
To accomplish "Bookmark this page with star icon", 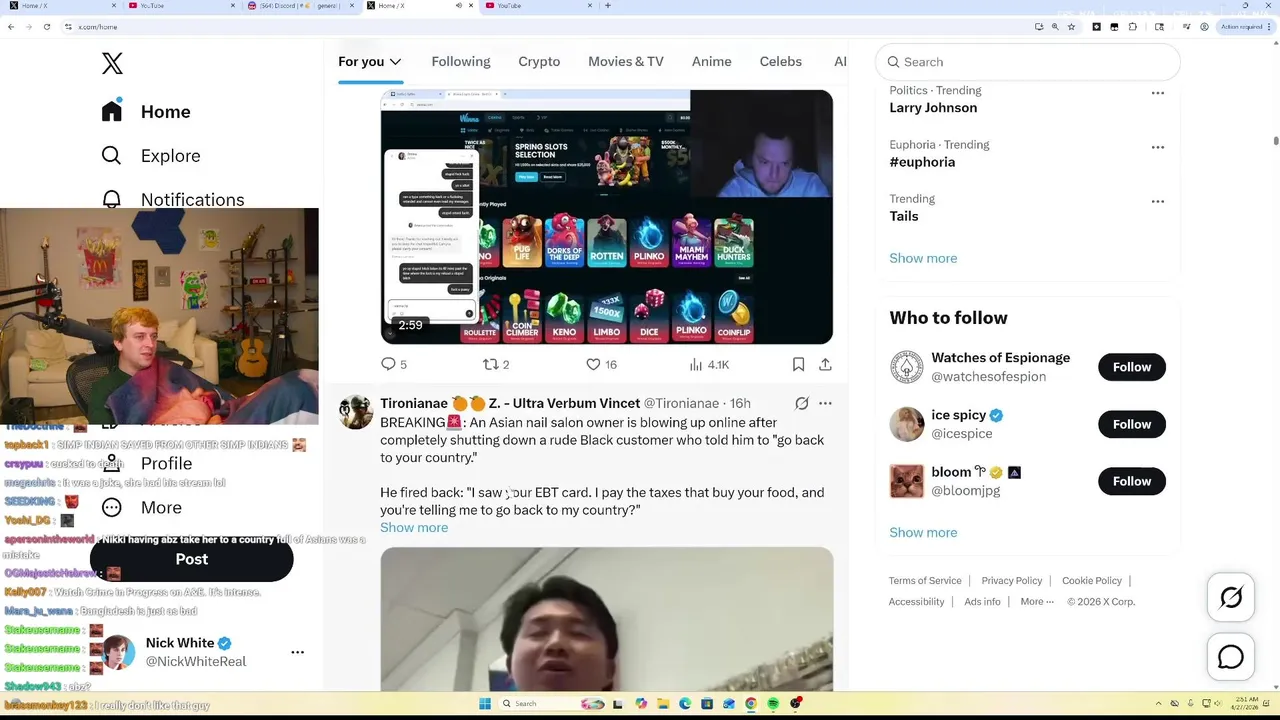I will tap(1071, 27).
